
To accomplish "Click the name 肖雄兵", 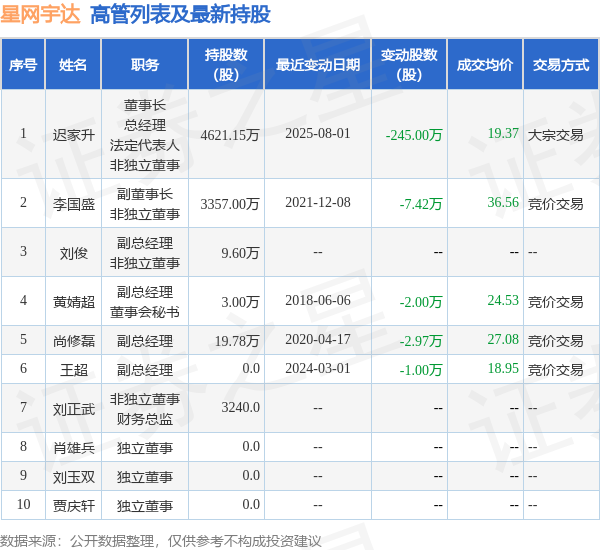I will (x=73, y=447).
